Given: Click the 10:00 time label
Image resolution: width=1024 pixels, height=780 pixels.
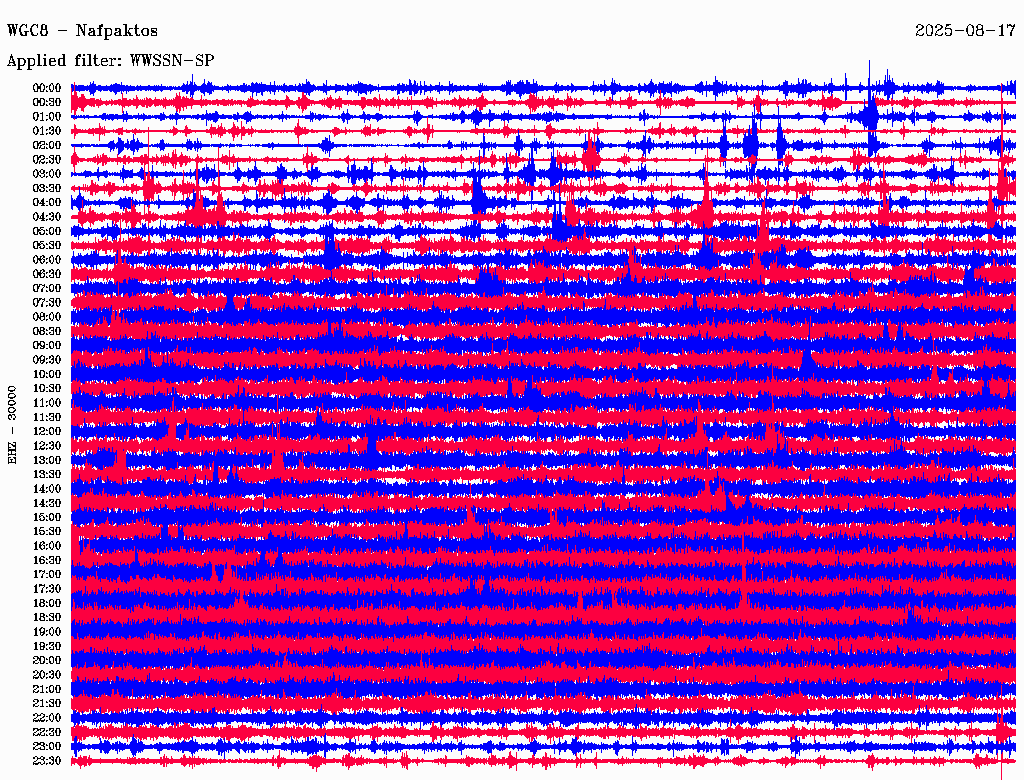Looking at the screenshot, I should tap(47, 374).
